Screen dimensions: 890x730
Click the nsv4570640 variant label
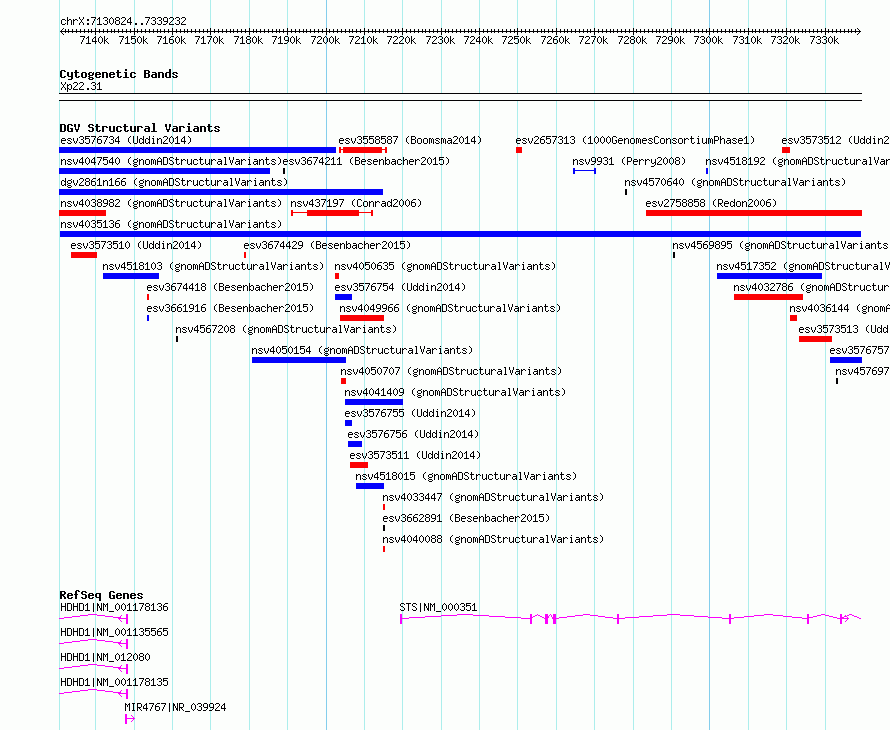tap(735, 182)
